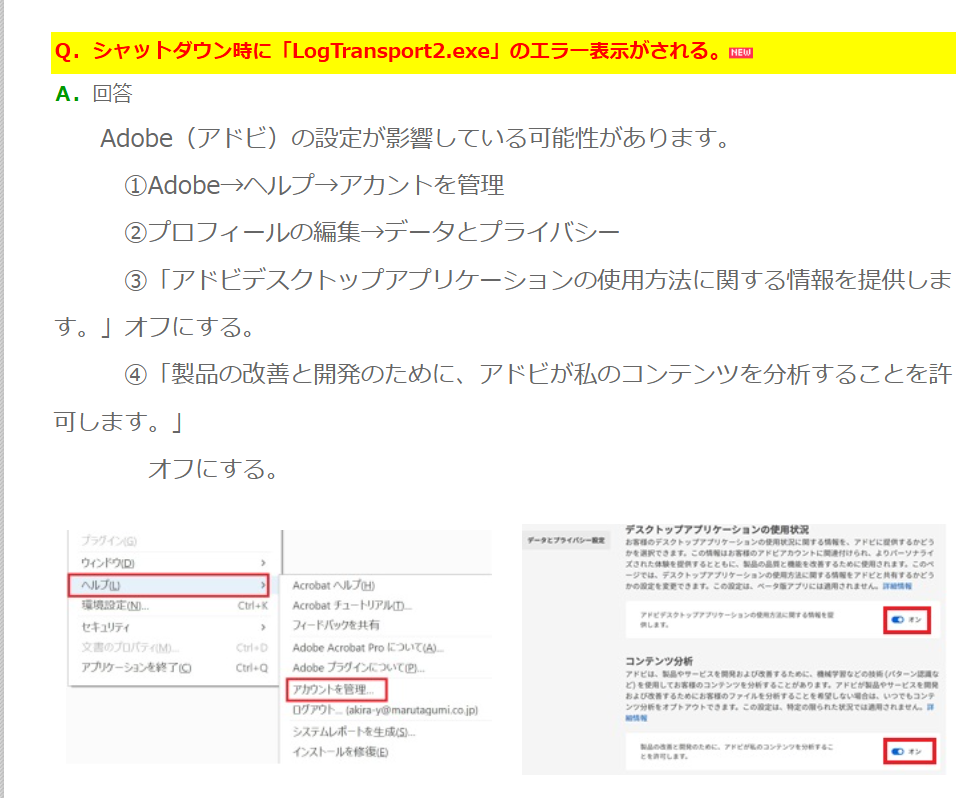Click the green 'A.' answer label

[x=67, y=94]
